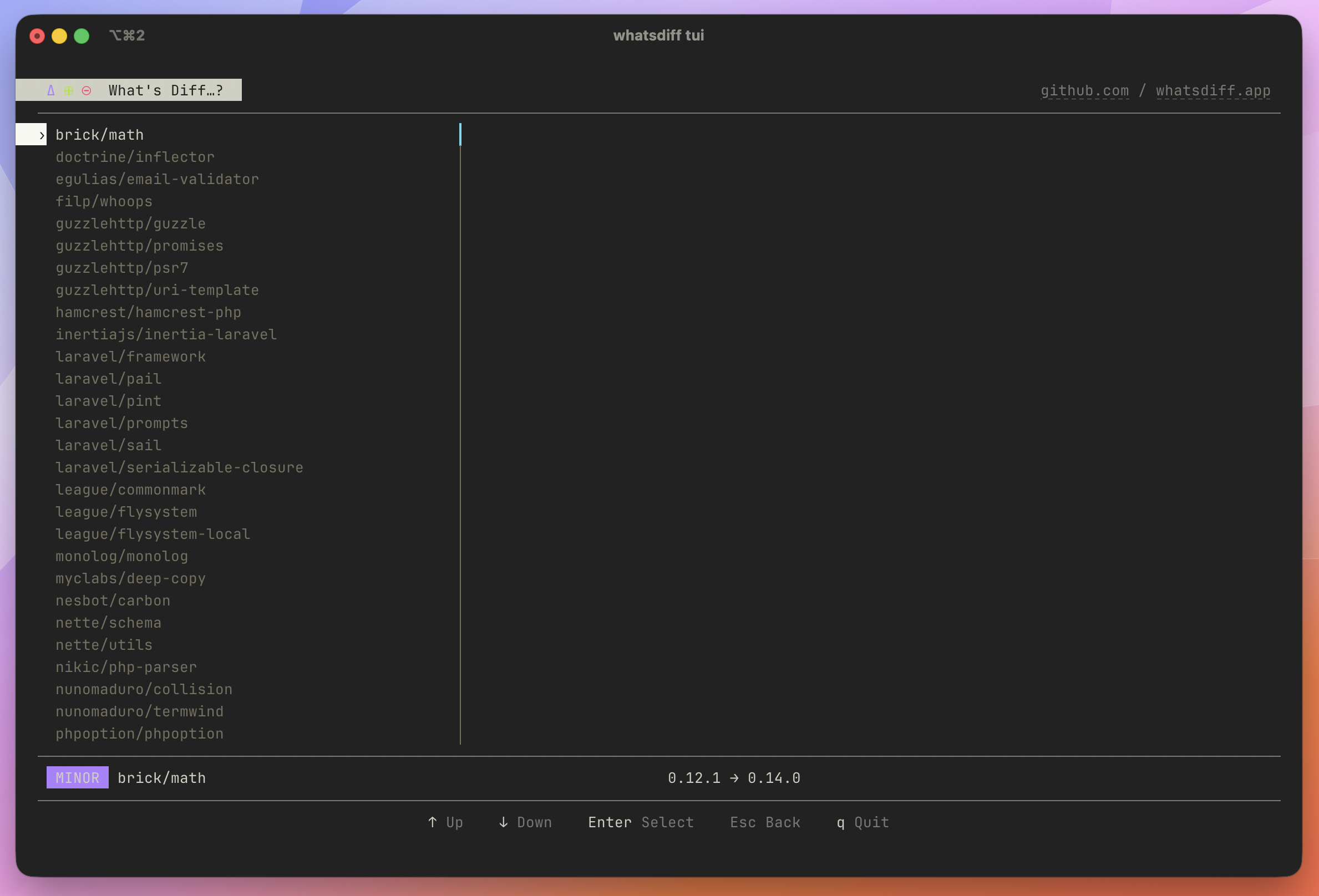This screenshot has height=896, width=1319.
Task: Select nesbot/carbon package entry
Action: click(x=113, y=600)
